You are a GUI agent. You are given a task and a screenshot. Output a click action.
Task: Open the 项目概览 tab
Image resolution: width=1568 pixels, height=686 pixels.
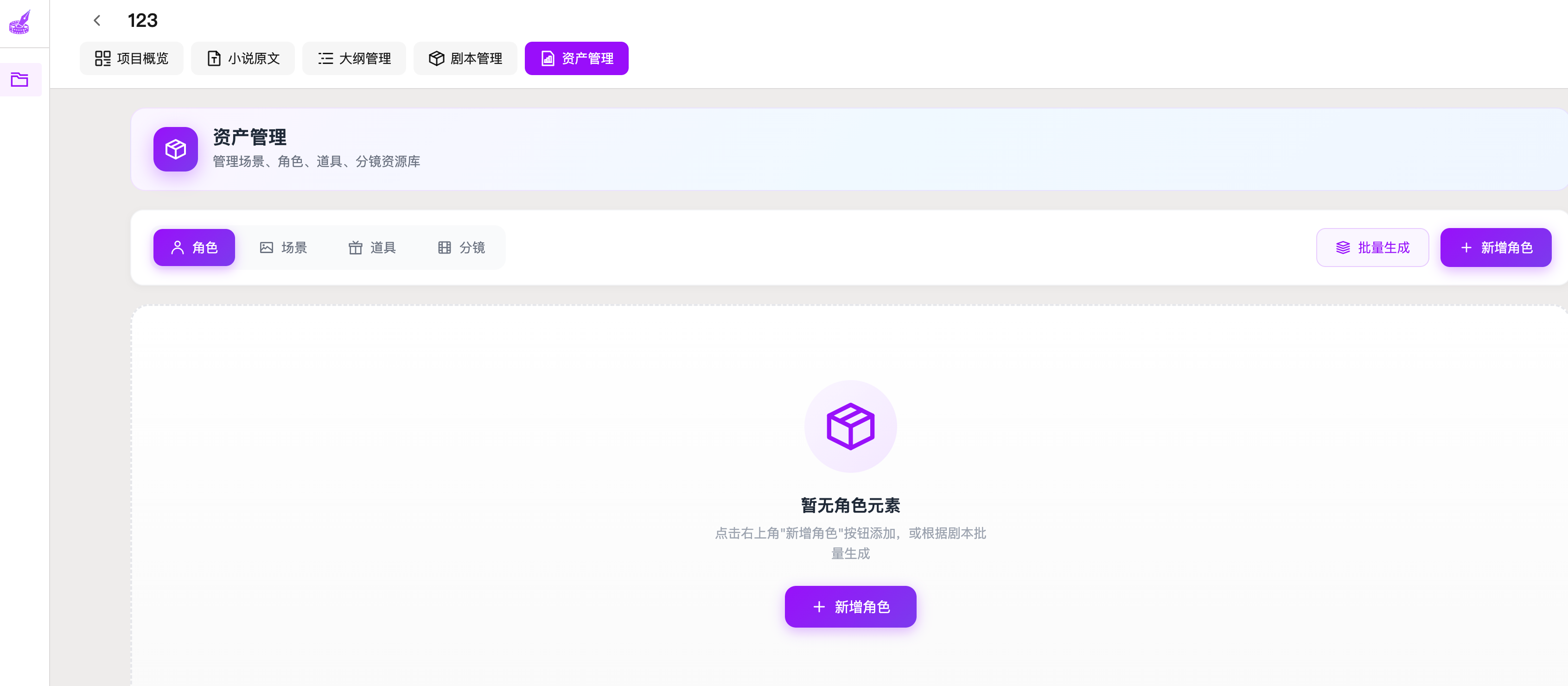tap(132, 58)
